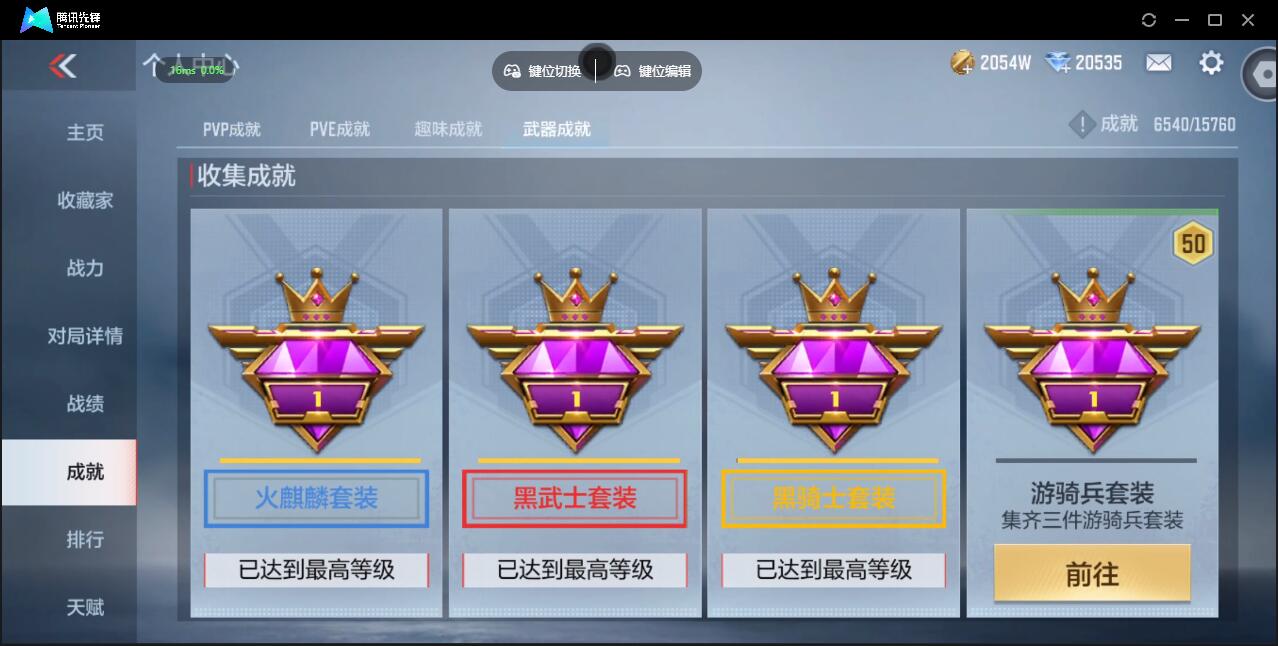Screen dimensions: 1278x646
Task: Click the 前往 button
Action: point(1092,573)
